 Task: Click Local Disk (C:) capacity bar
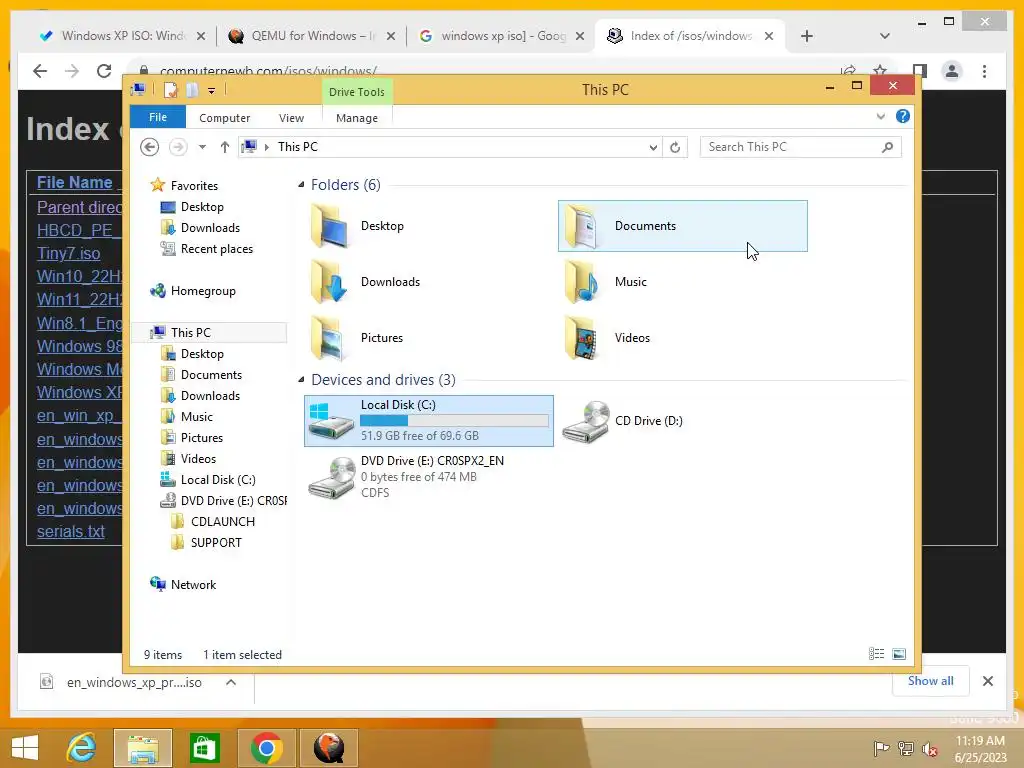pyautogui.click(x=455, y=421)
